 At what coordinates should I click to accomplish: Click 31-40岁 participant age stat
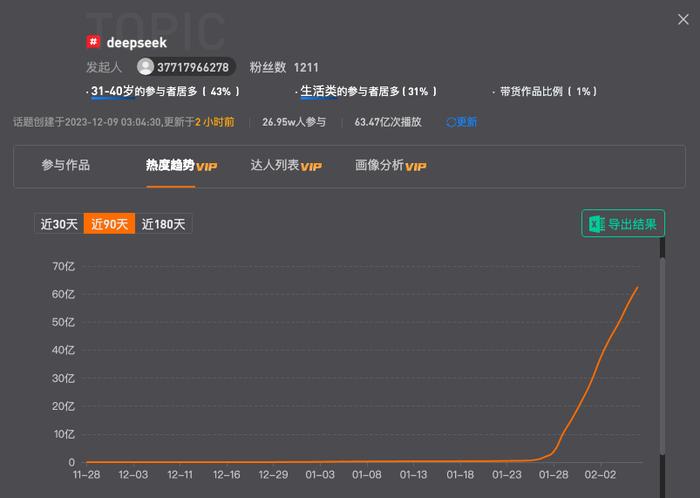point(165,91)
